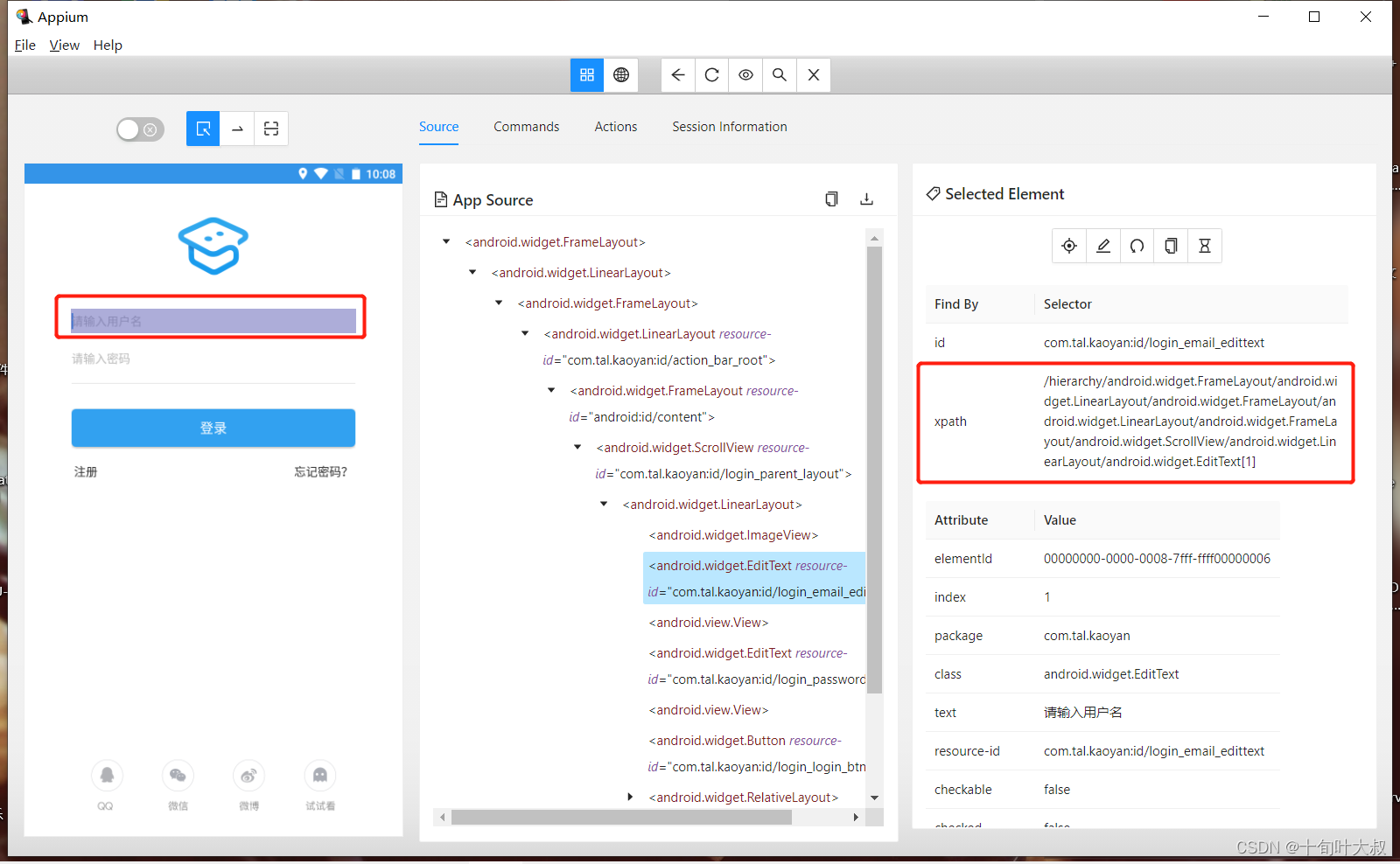Viewport: 1400px width, 864px height.
Task: Click the 忘记密码? forgot password link
Action: [x=320, y=472]
